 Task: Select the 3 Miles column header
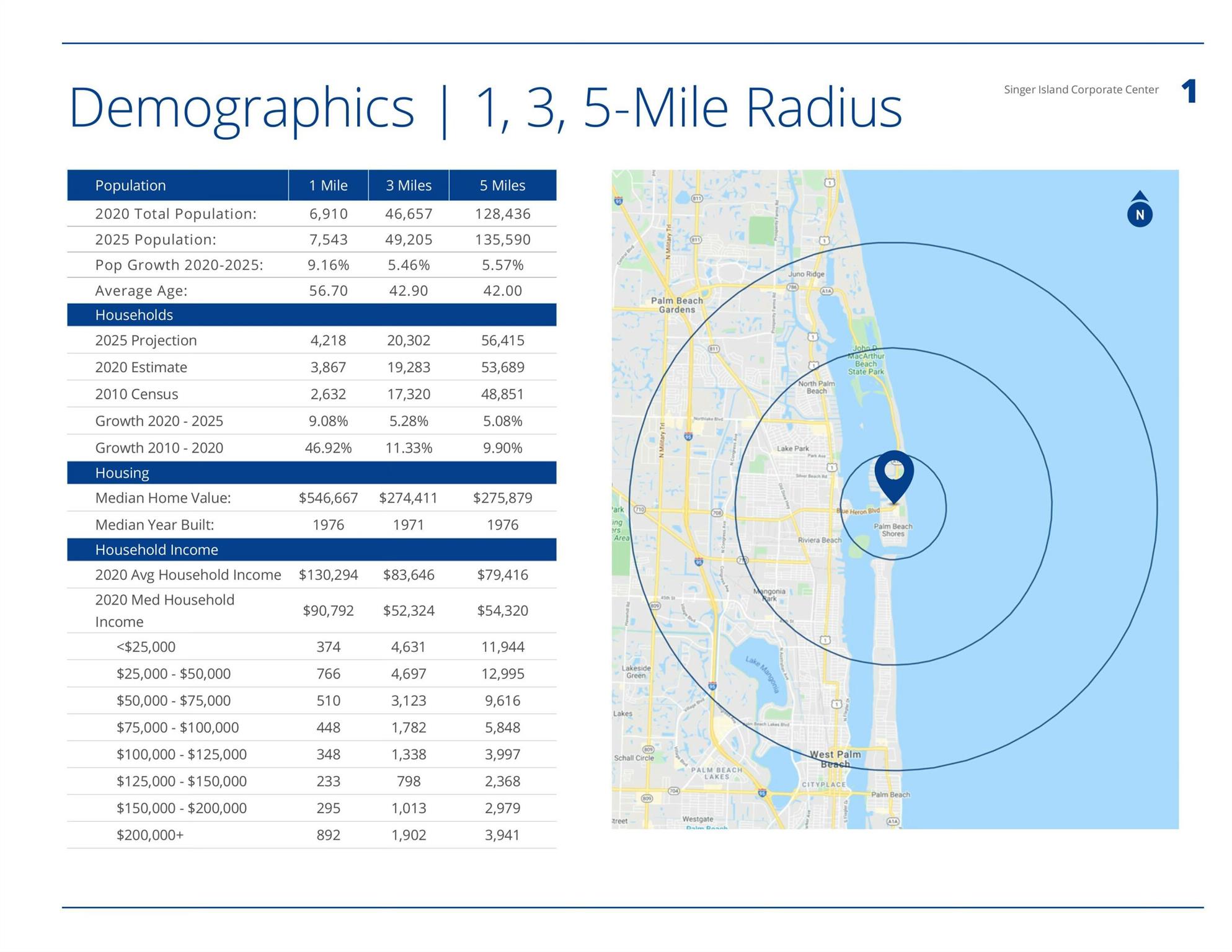tap(409, 185)
